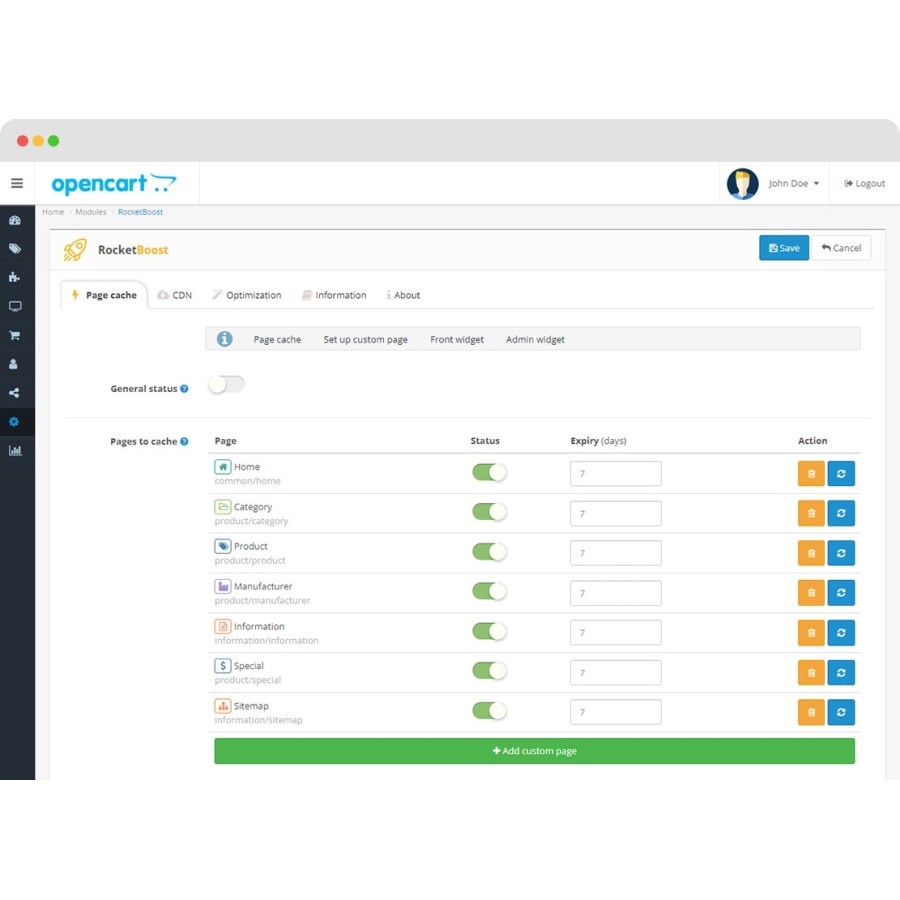Switch to the Page cache tab
The width and height of the screenshot is (900, 900).
[x=104, y=295]
